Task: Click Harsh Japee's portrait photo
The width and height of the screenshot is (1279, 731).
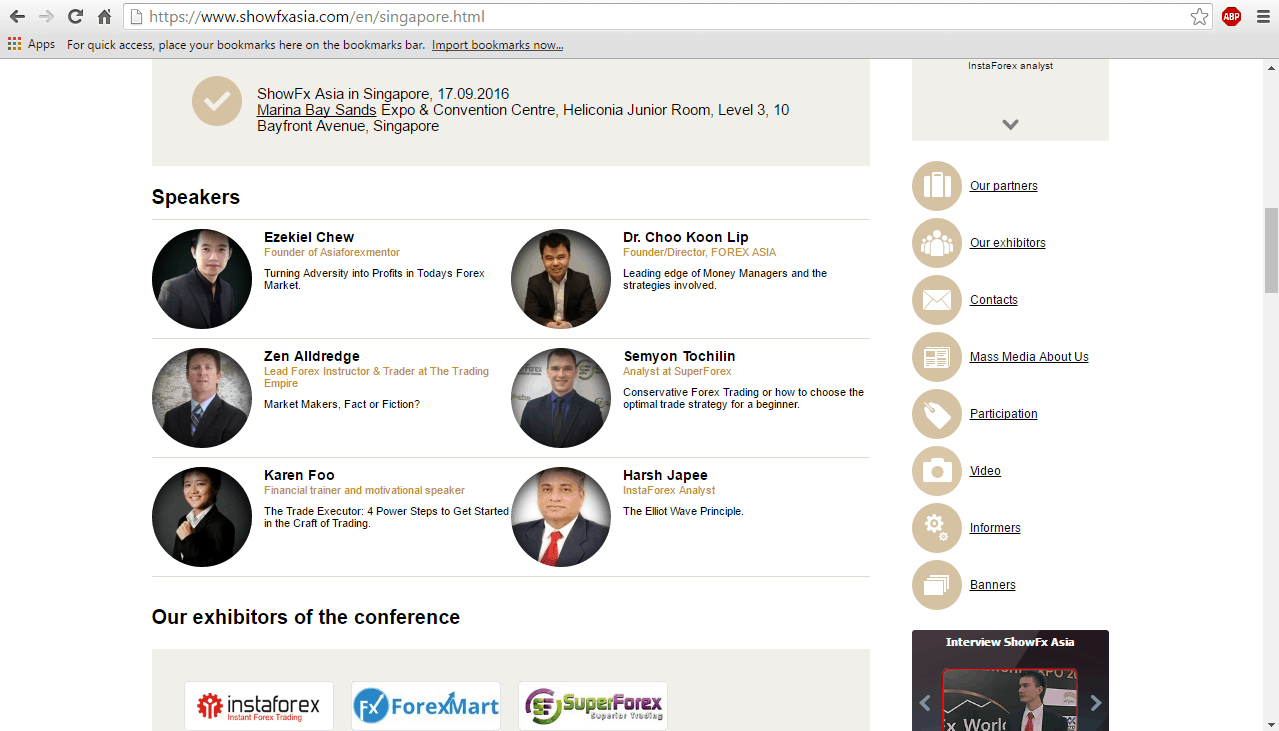Action: click(561, 517)
